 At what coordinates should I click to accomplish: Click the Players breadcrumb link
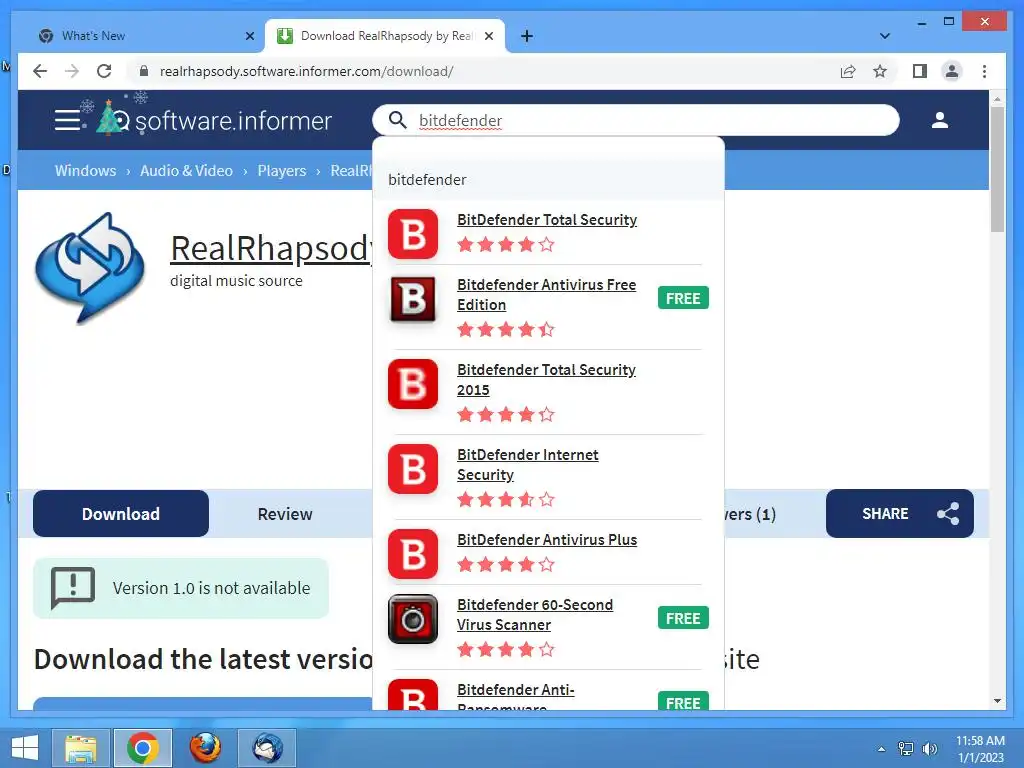(281, 170)
